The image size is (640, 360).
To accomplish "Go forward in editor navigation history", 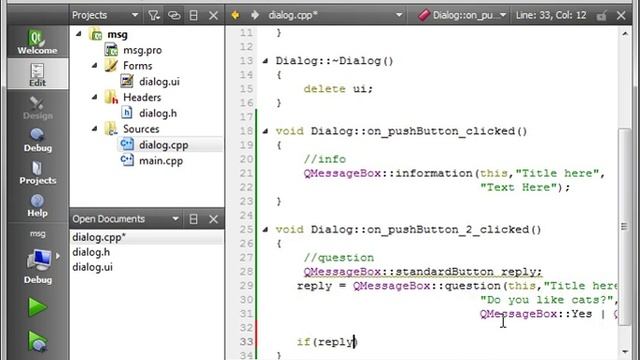I will (x=255, y=16).
